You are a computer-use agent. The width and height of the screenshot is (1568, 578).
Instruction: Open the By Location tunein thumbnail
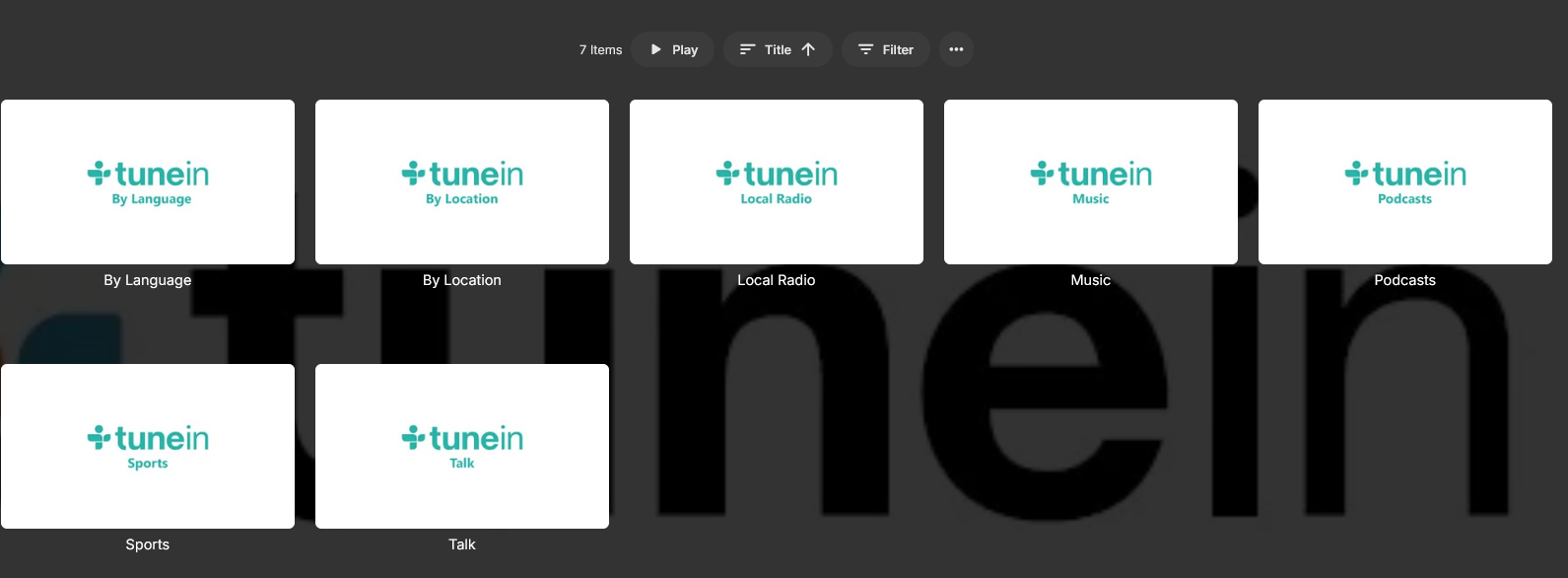tap(462, 181)
